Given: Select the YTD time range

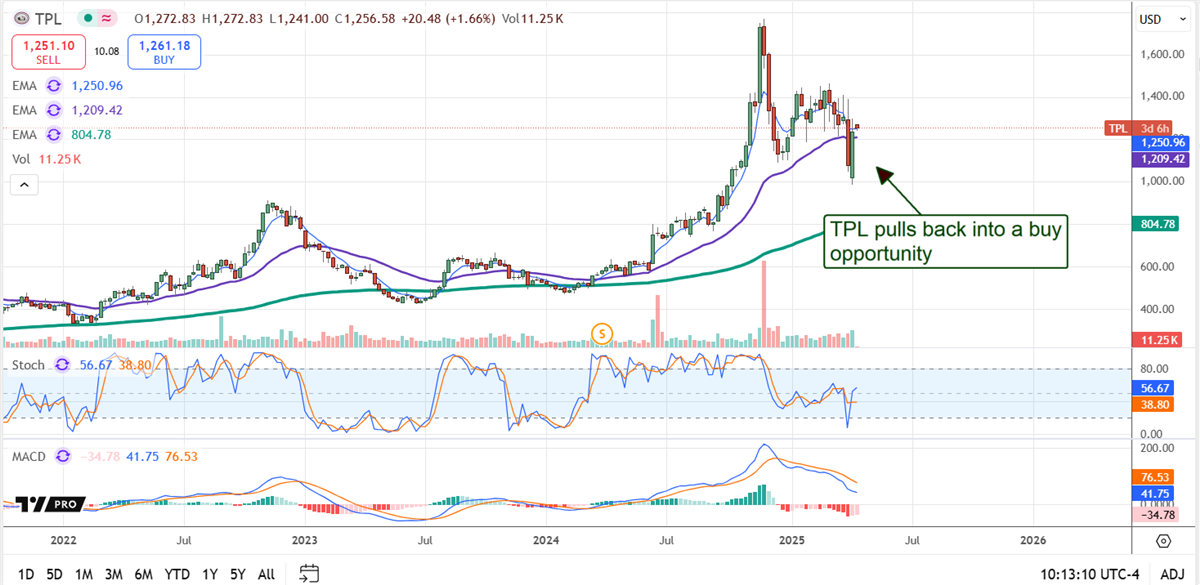Looking at the screenshot, I should pyautogui.click(x=177, y=574).
